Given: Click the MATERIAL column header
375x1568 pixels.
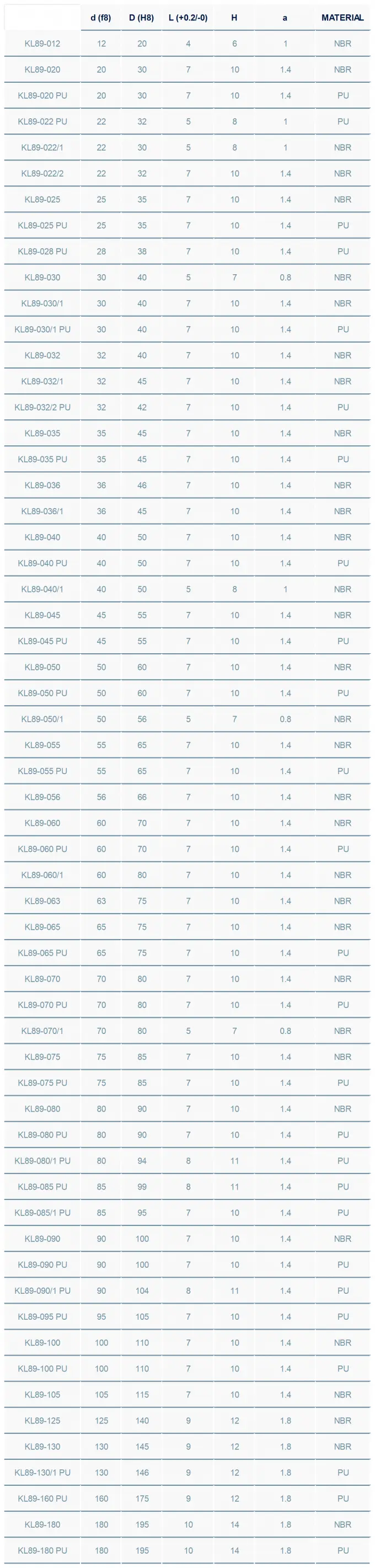Looking at the screenshot, I should (342, 18).
